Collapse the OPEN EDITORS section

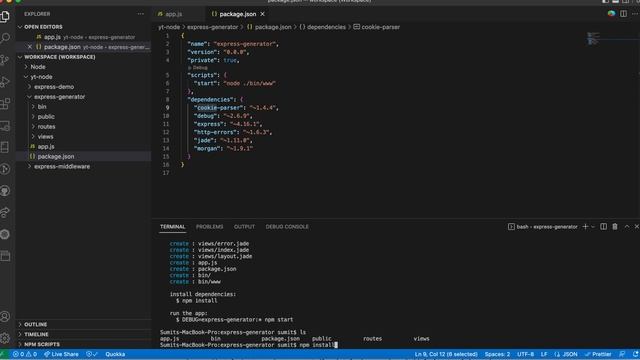43,27
